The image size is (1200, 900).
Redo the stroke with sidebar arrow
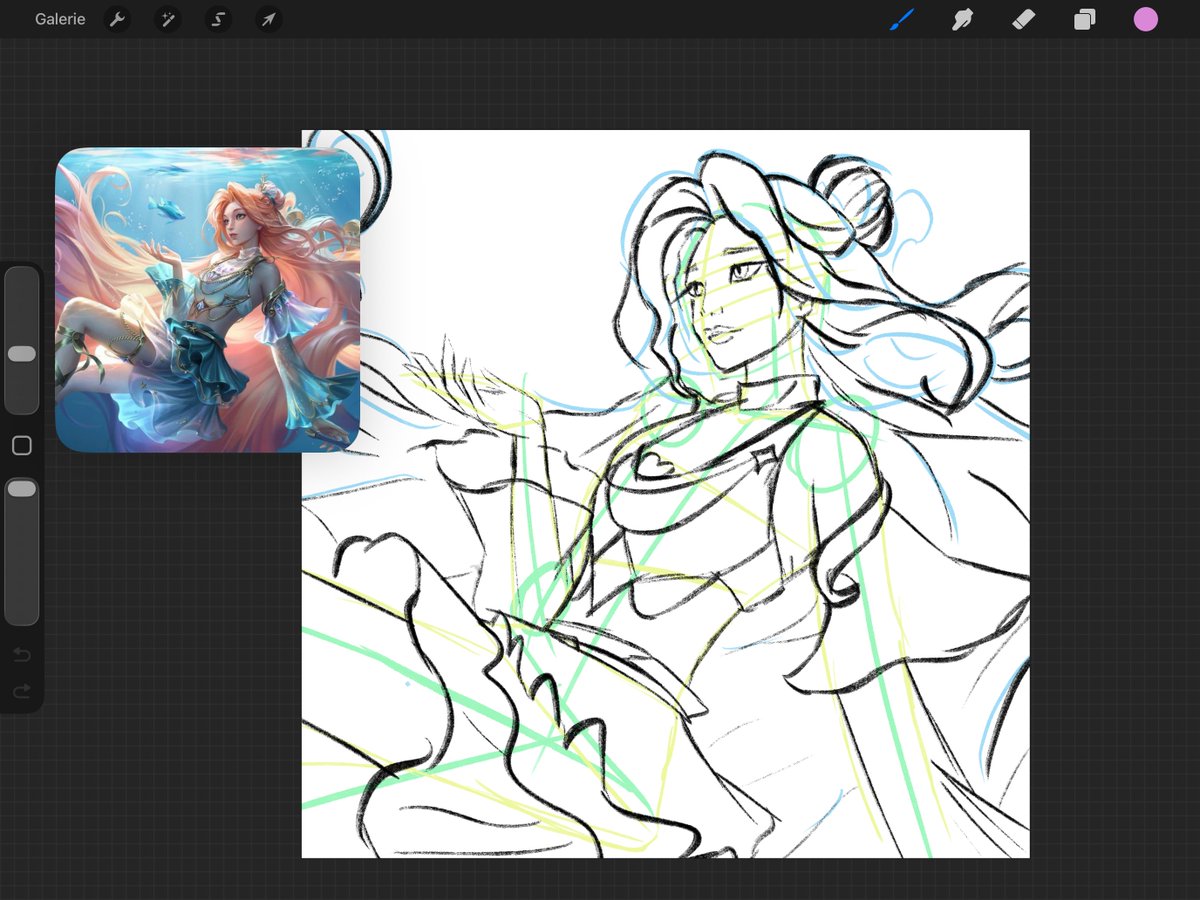coord(21,691)
